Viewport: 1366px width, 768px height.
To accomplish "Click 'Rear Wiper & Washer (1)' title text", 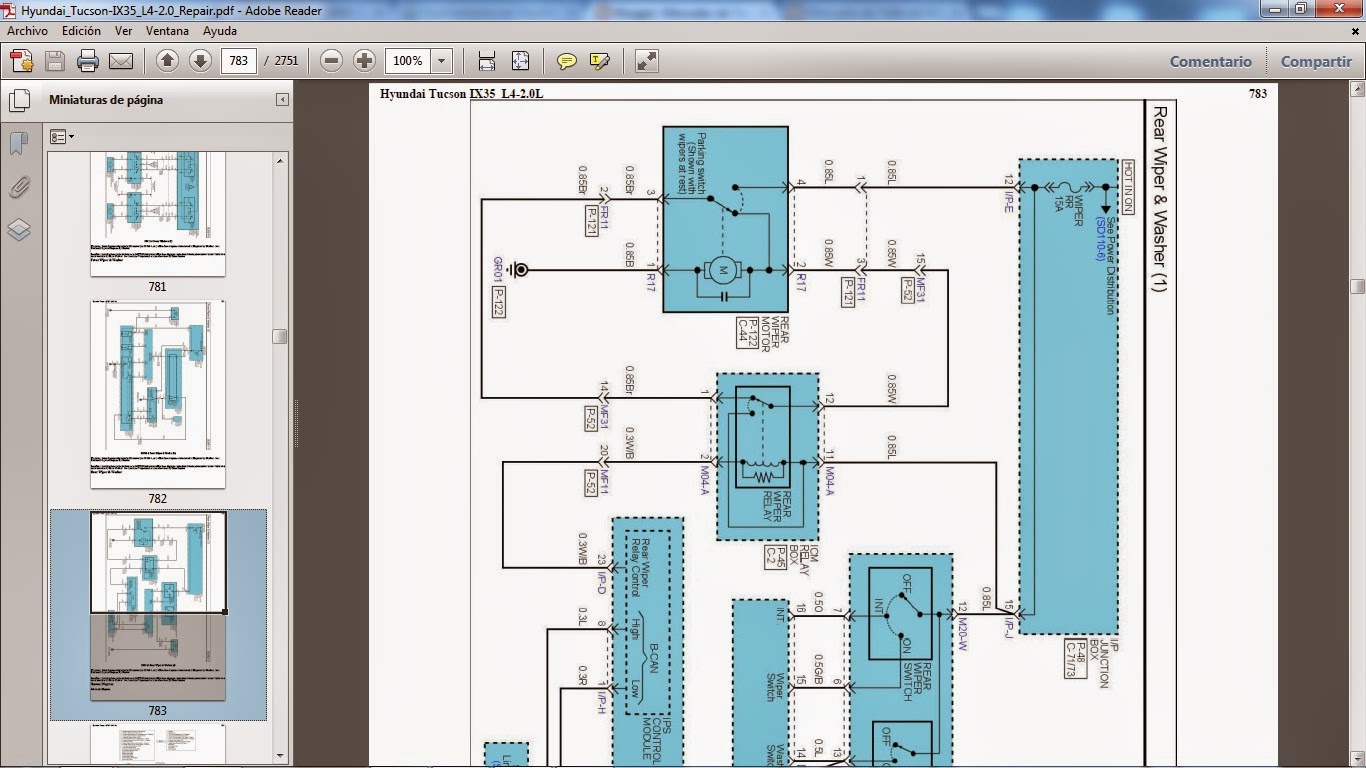I will [1160, 200].
